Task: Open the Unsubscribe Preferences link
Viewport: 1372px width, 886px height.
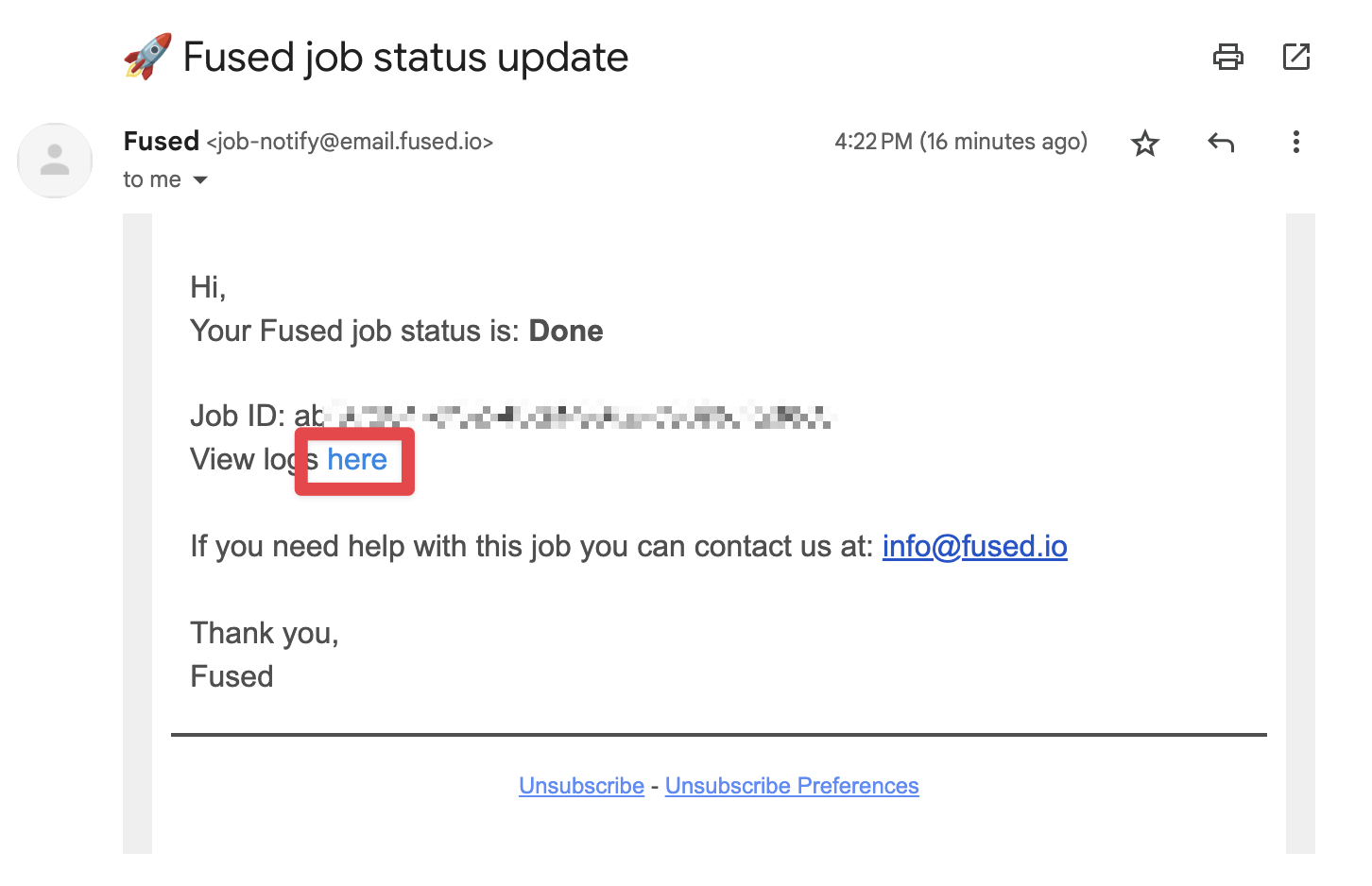Action: (791, 786)
